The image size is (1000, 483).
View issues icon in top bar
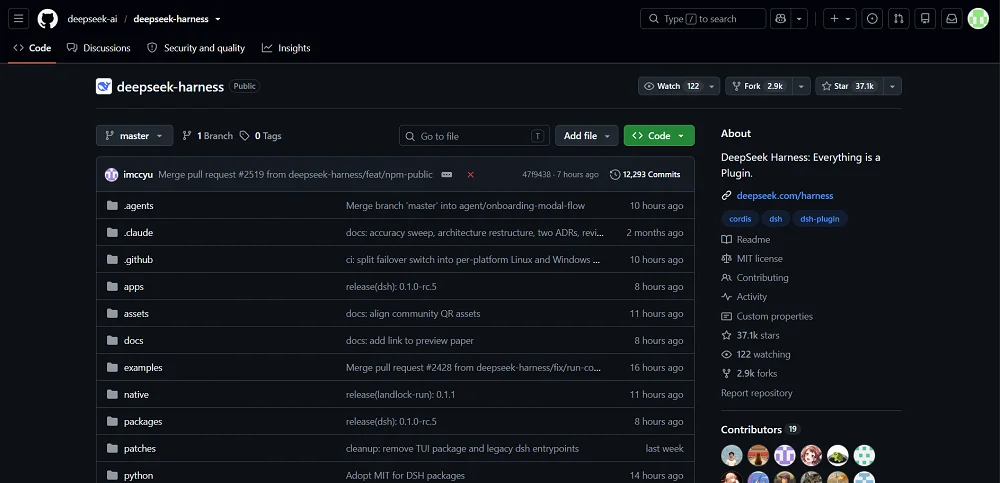[872, 19]
